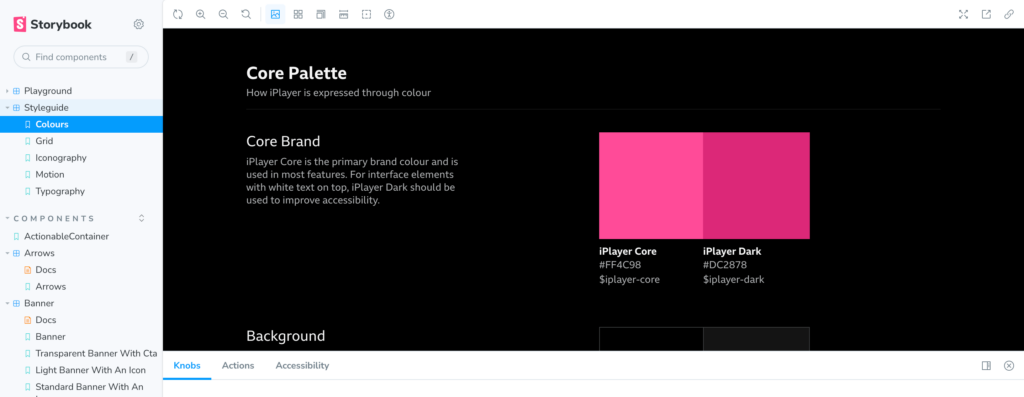
Task: Reset the preview zoom
Action: pos(246,14)
